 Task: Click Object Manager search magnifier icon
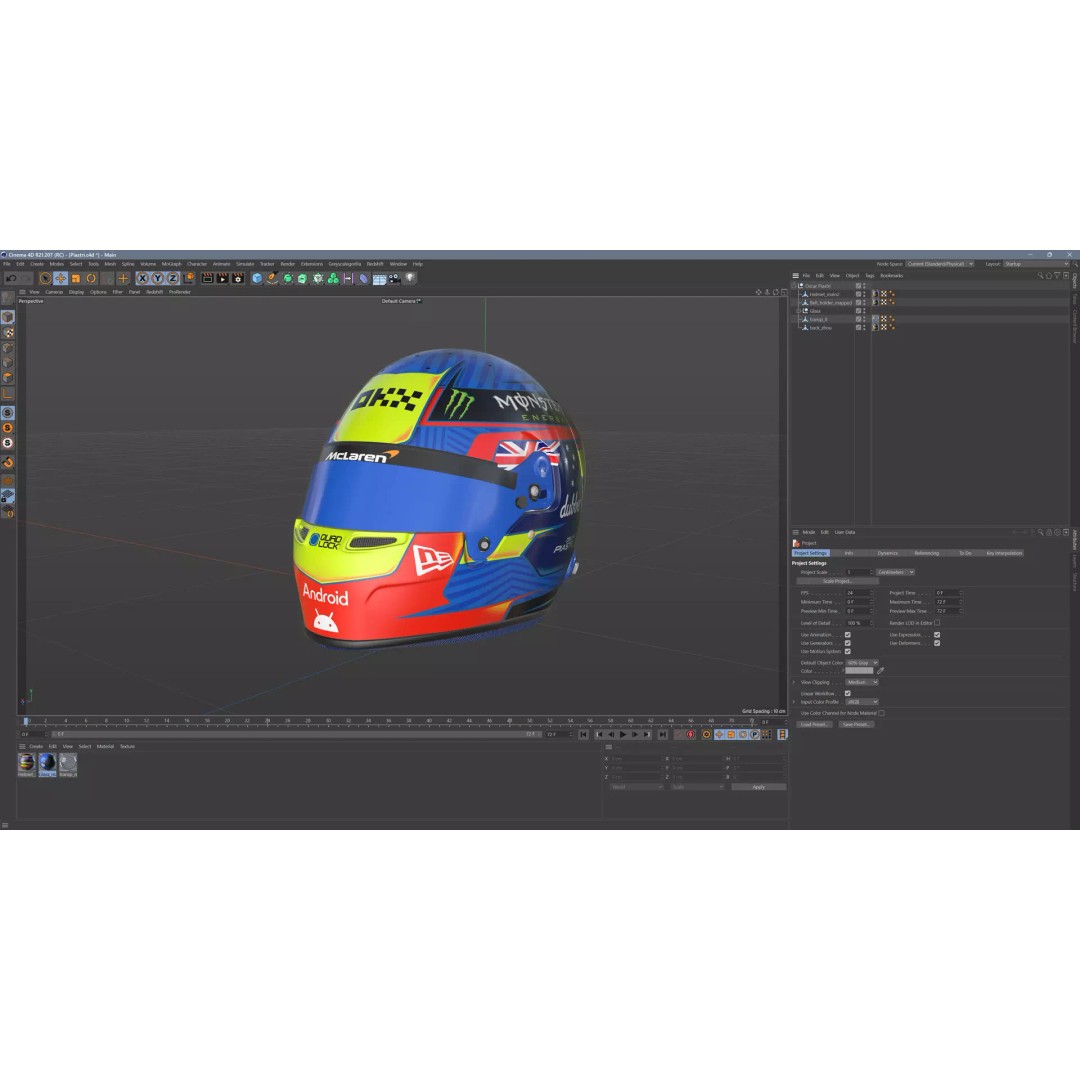[x=1040, y=276]
